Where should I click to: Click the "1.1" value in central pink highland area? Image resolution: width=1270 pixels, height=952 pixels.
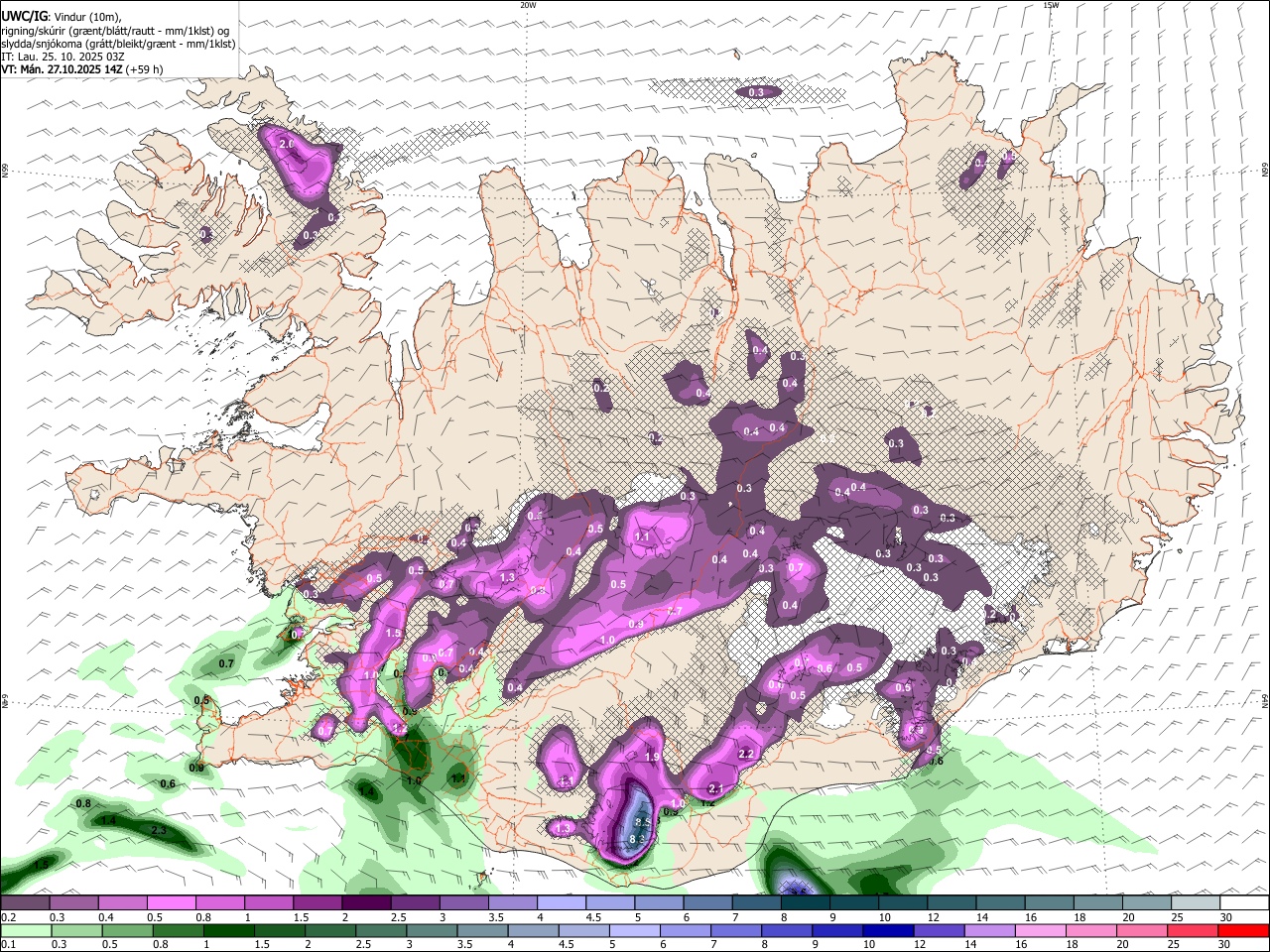tap(642, 536)
